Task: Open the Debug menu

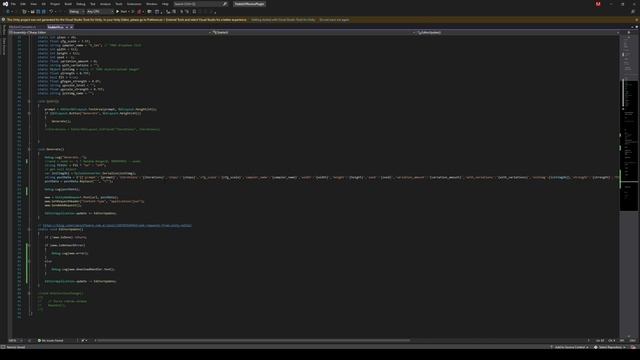Action: click(81, 4)
